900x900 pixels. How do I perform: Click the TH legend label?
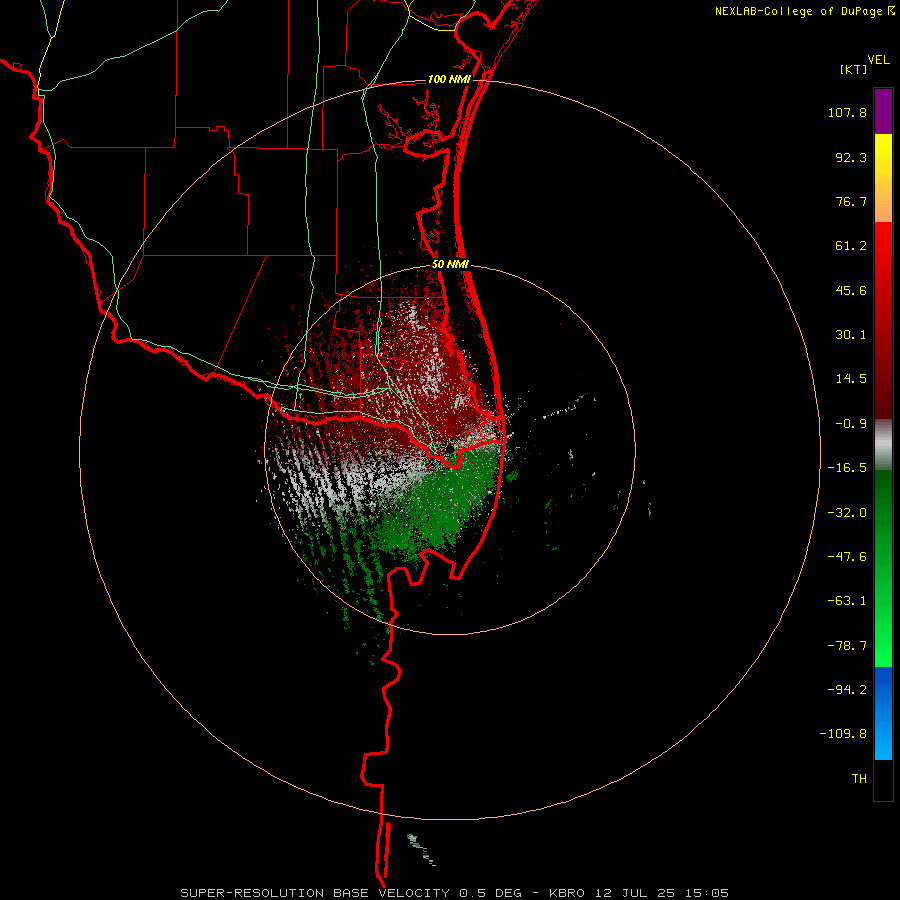pyautogui.click(x=859, y=778)
